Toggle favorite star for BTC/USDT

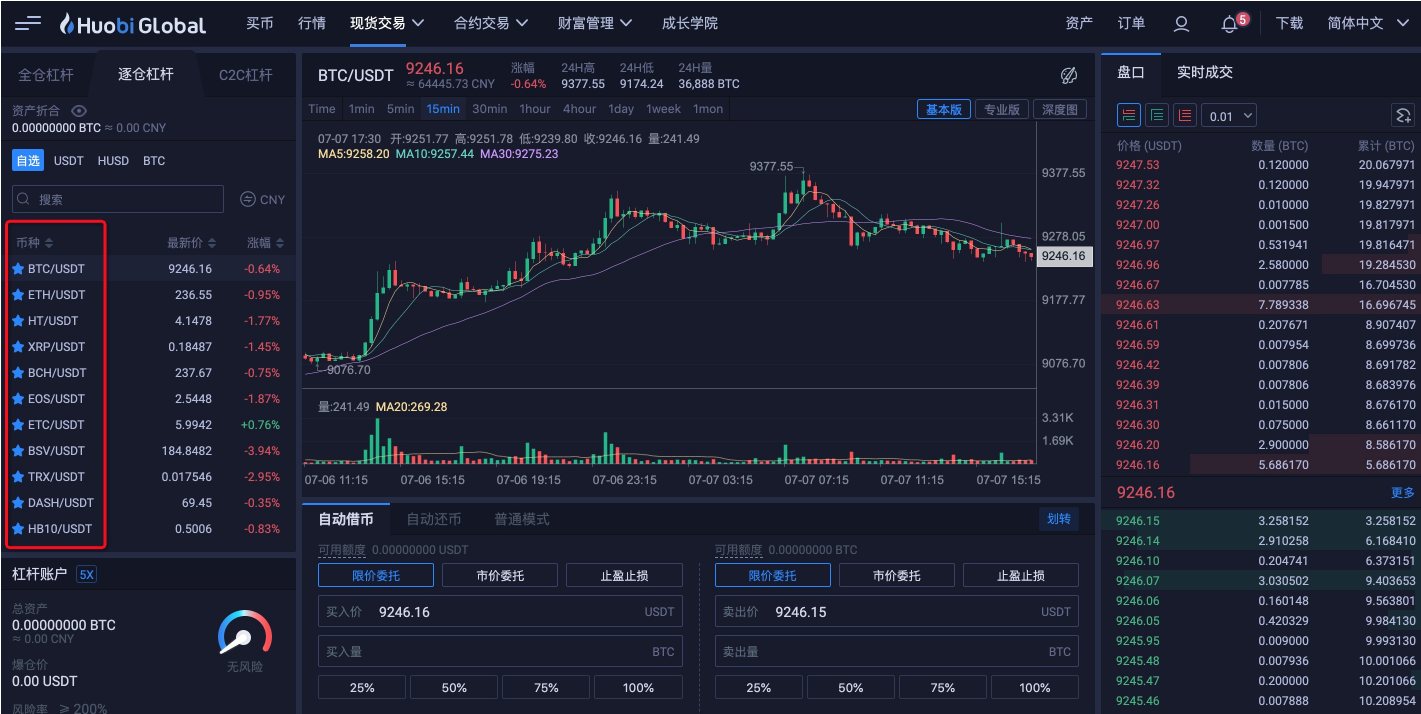(18, 269)
